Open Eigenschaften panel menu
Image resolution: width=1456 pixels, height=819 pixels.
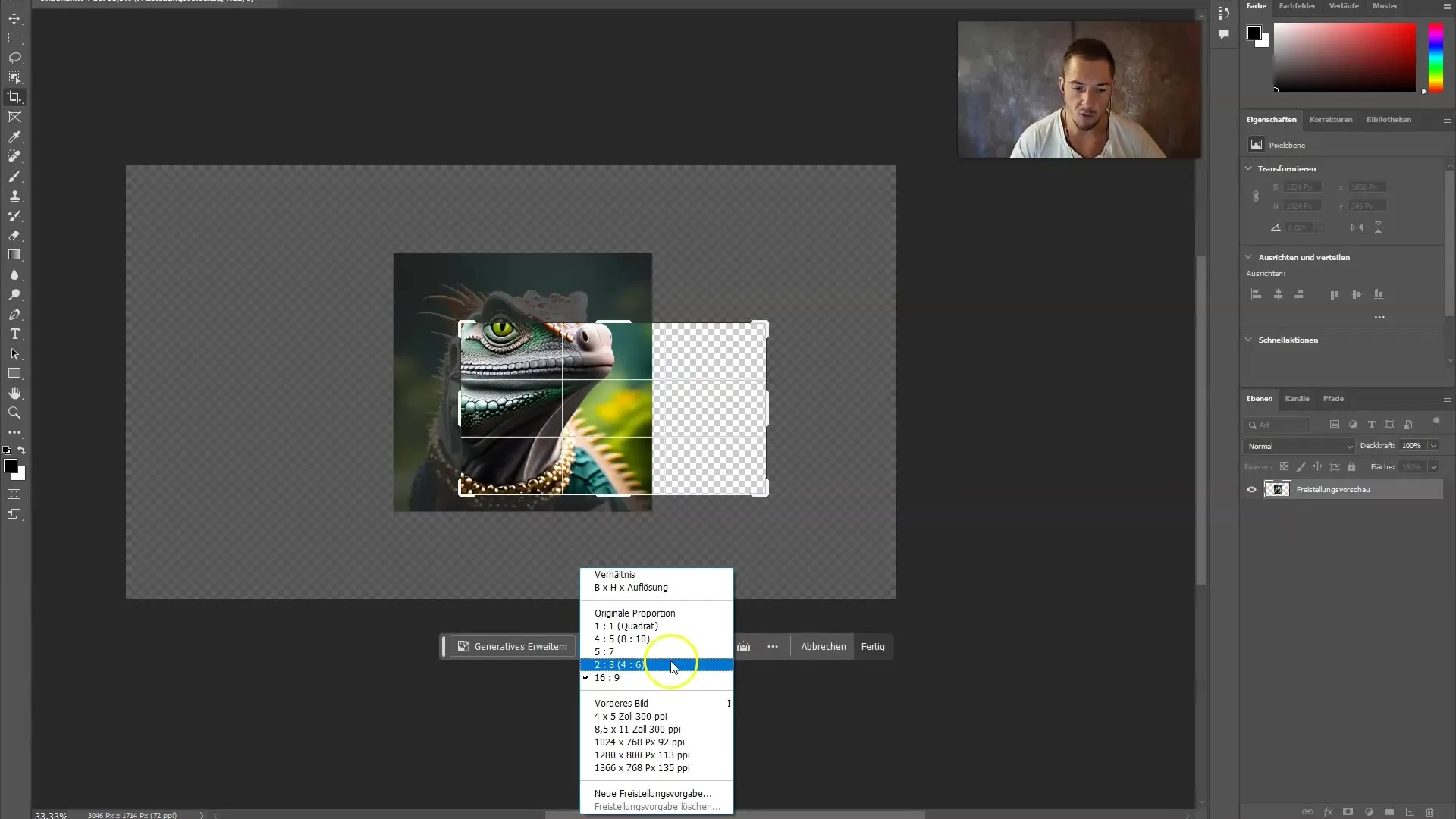click(1447, 120)
